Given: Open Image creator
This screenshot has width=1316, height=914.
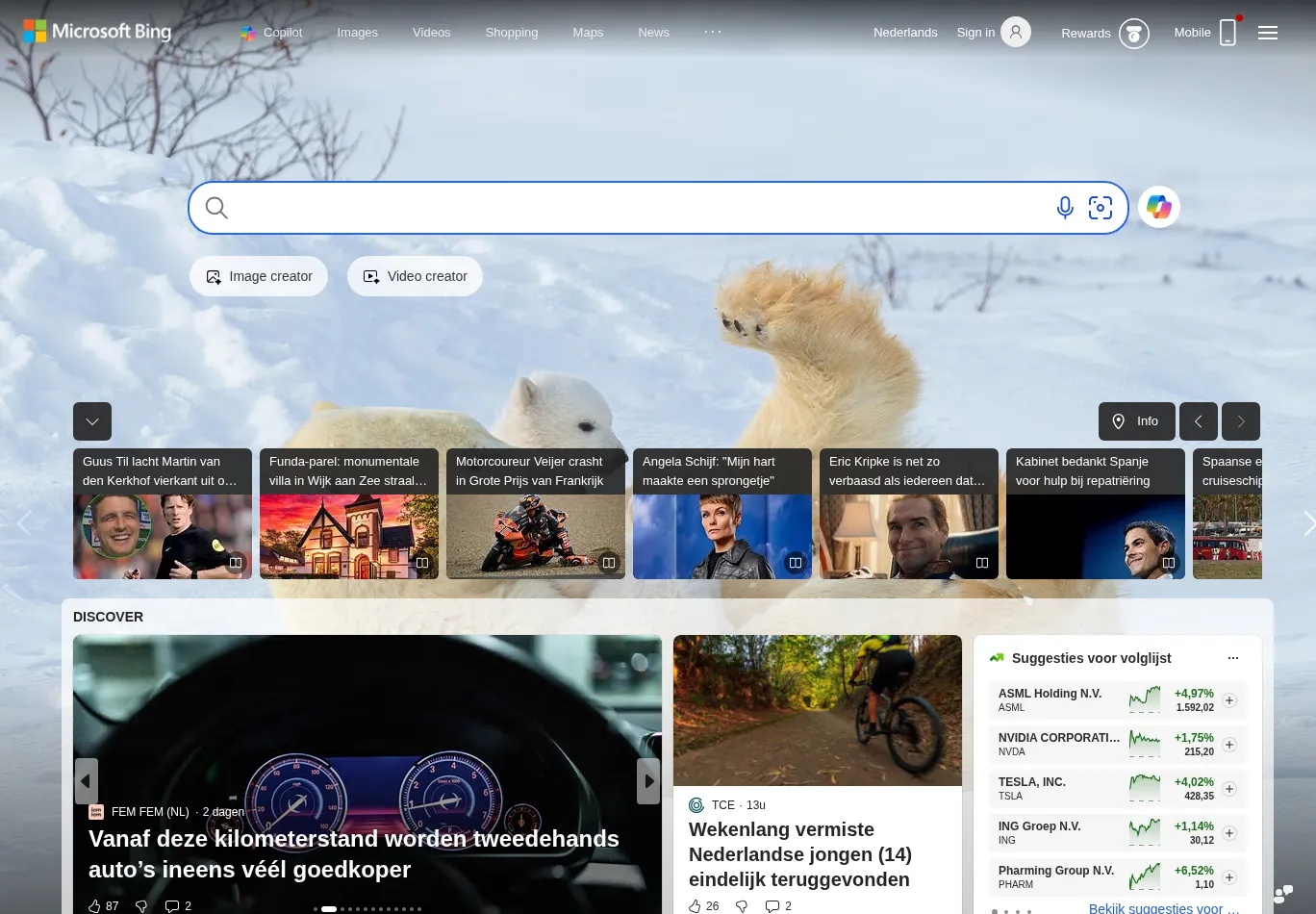Looking at the screenshot, I should coord(259,276).
